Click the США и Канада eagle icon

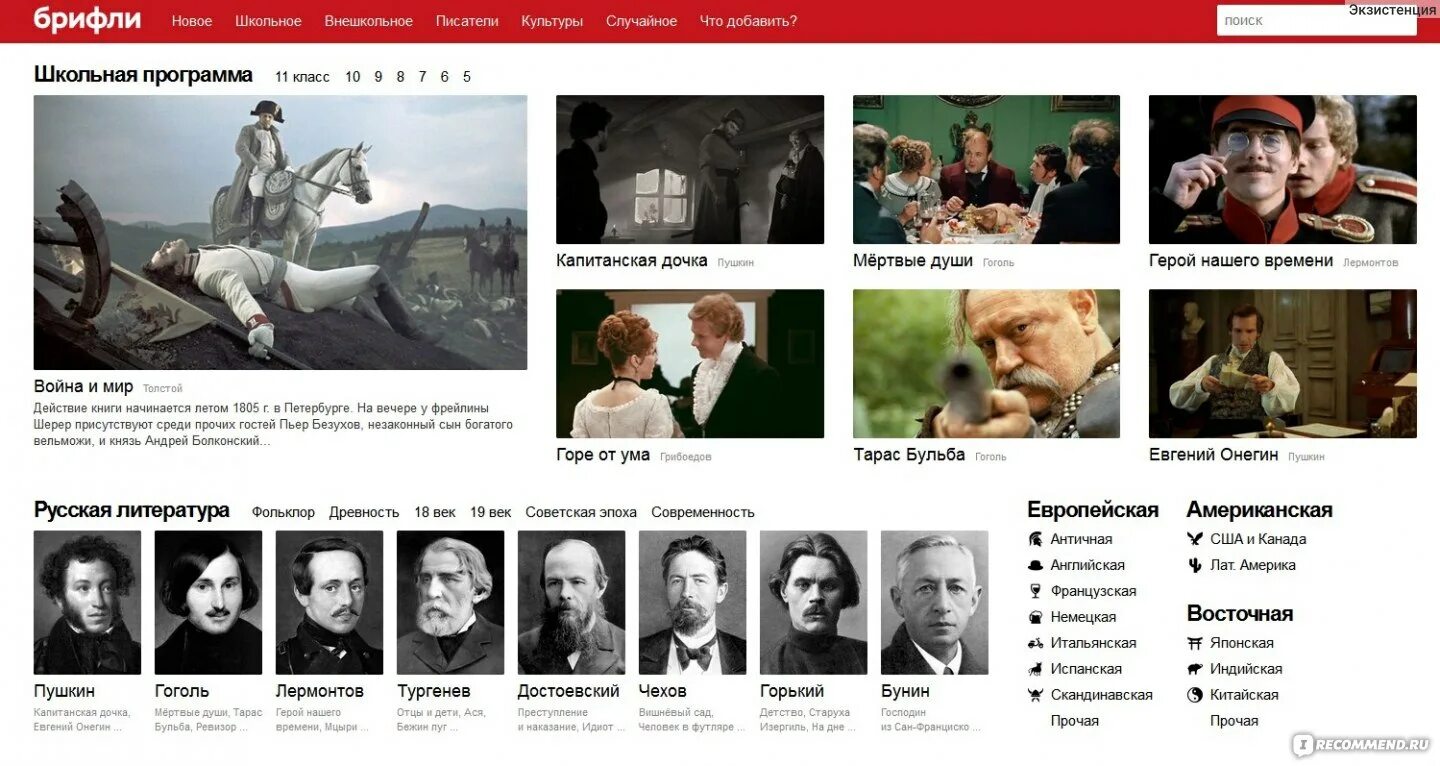[x=1194, y=539]
